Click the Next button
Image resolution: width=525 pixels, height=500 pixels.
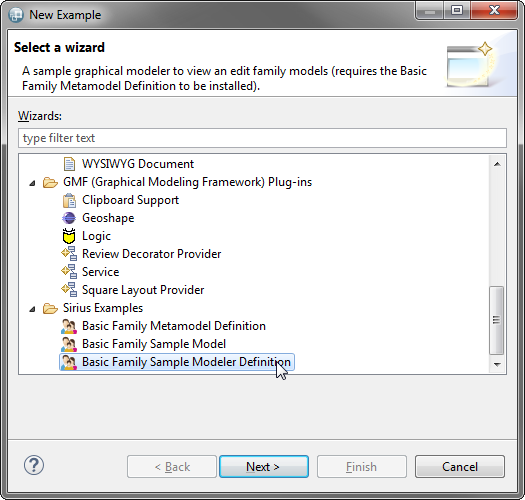264,467
